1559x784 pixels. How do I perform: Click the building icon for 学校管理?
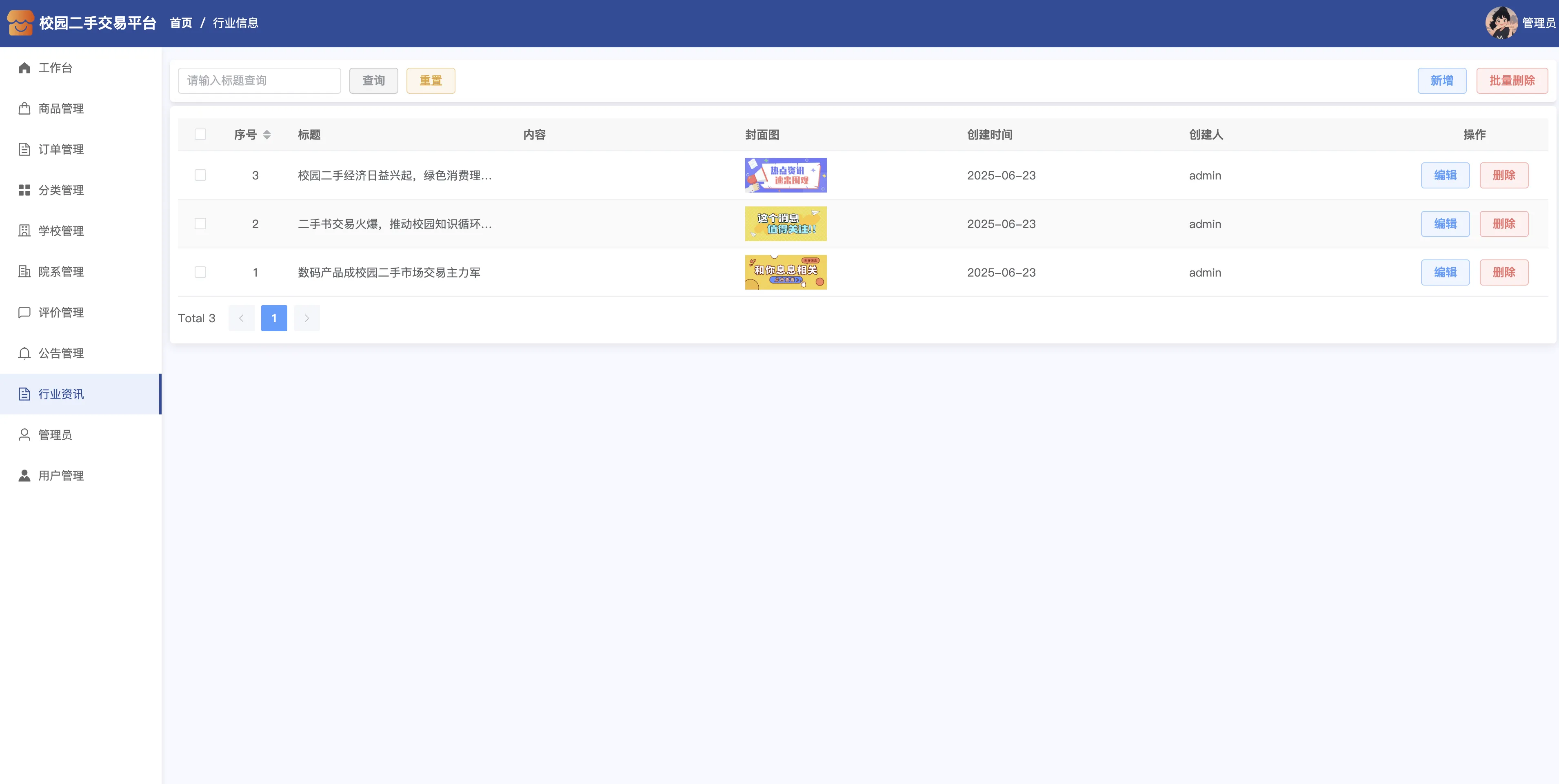(24, 231)
